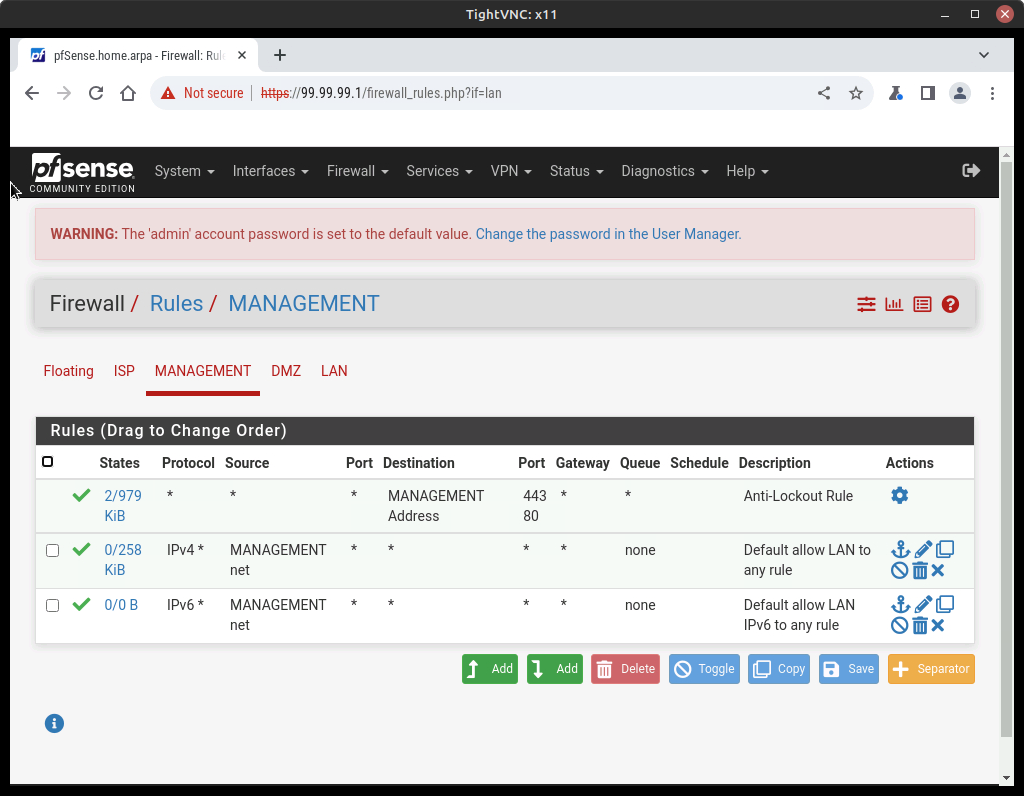Click the Not secure warning indicator

click(202, 93)
